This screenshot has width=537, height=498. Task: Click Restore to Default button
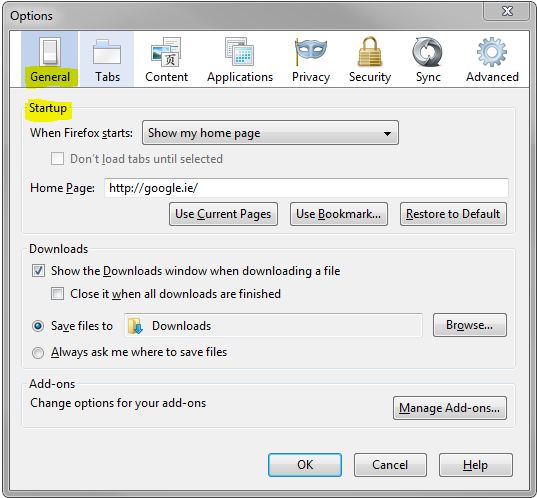click(x=453, y=214)
